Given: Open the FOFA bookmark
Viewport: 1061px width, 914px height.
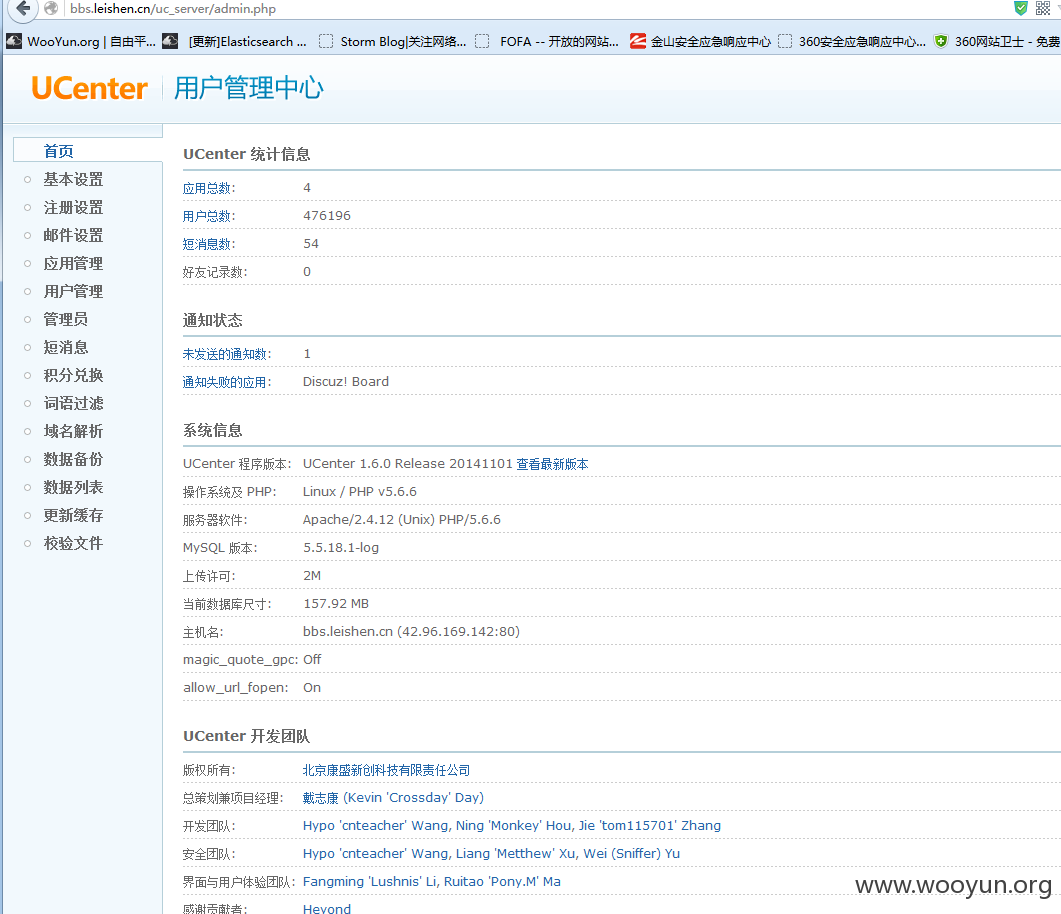Looking at the screenshot, I should [547, 41].
